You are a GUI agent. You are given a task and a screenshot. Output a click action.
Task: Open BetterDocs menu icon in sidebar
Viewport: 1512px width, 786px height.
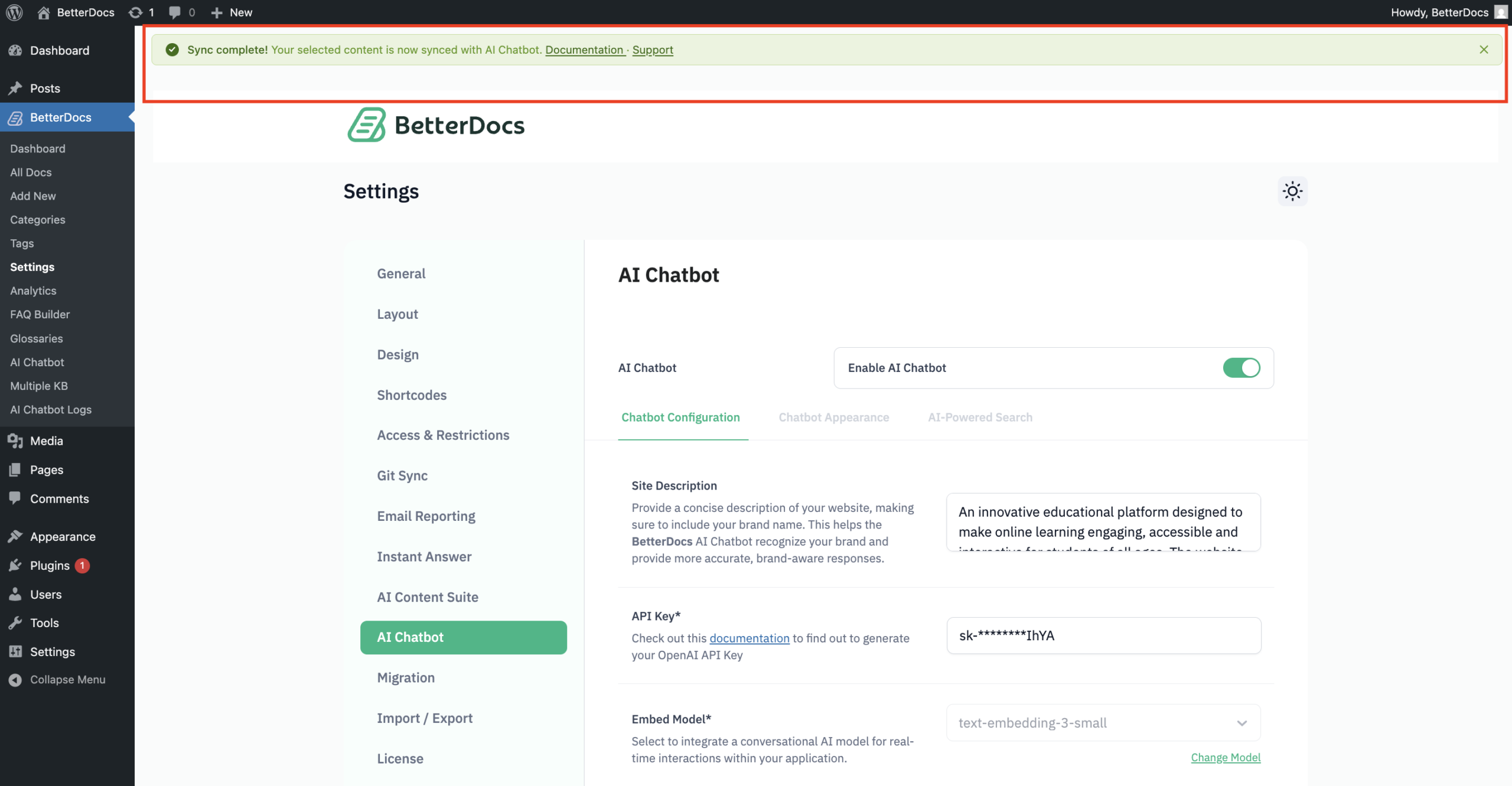tap(15, 118)
